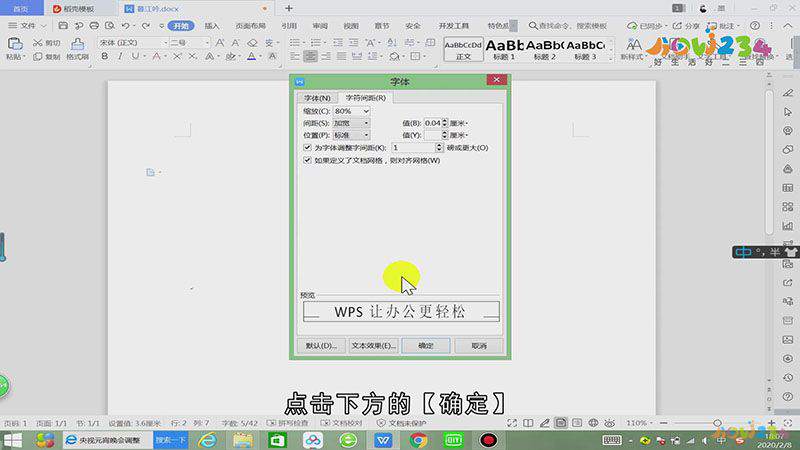
Task: Toggle kerning for fonts checkbox (为字体调整字间距)
Action: [x=307, y=147]
